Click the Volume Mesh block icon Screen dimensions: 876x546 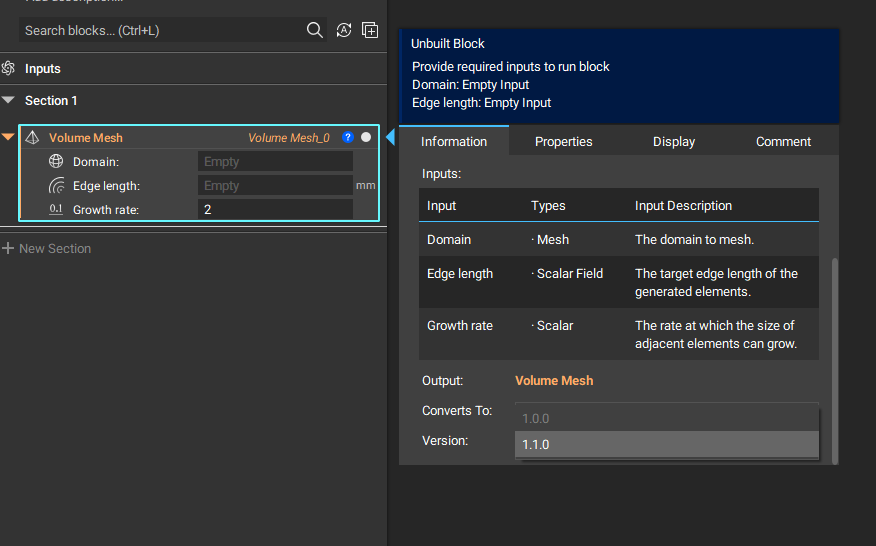[32, 137]
